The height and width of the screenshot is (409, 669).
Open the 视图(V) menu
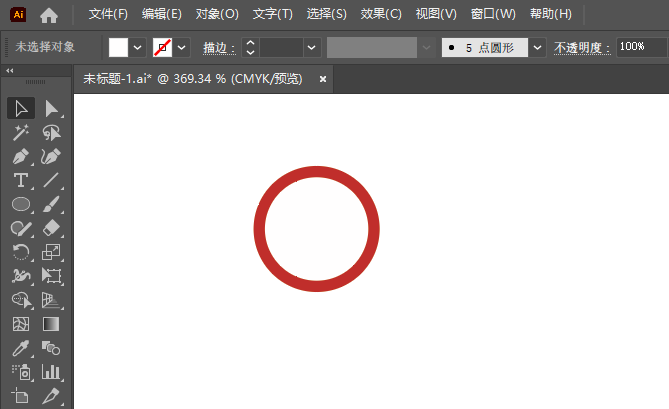click(436, 15)
